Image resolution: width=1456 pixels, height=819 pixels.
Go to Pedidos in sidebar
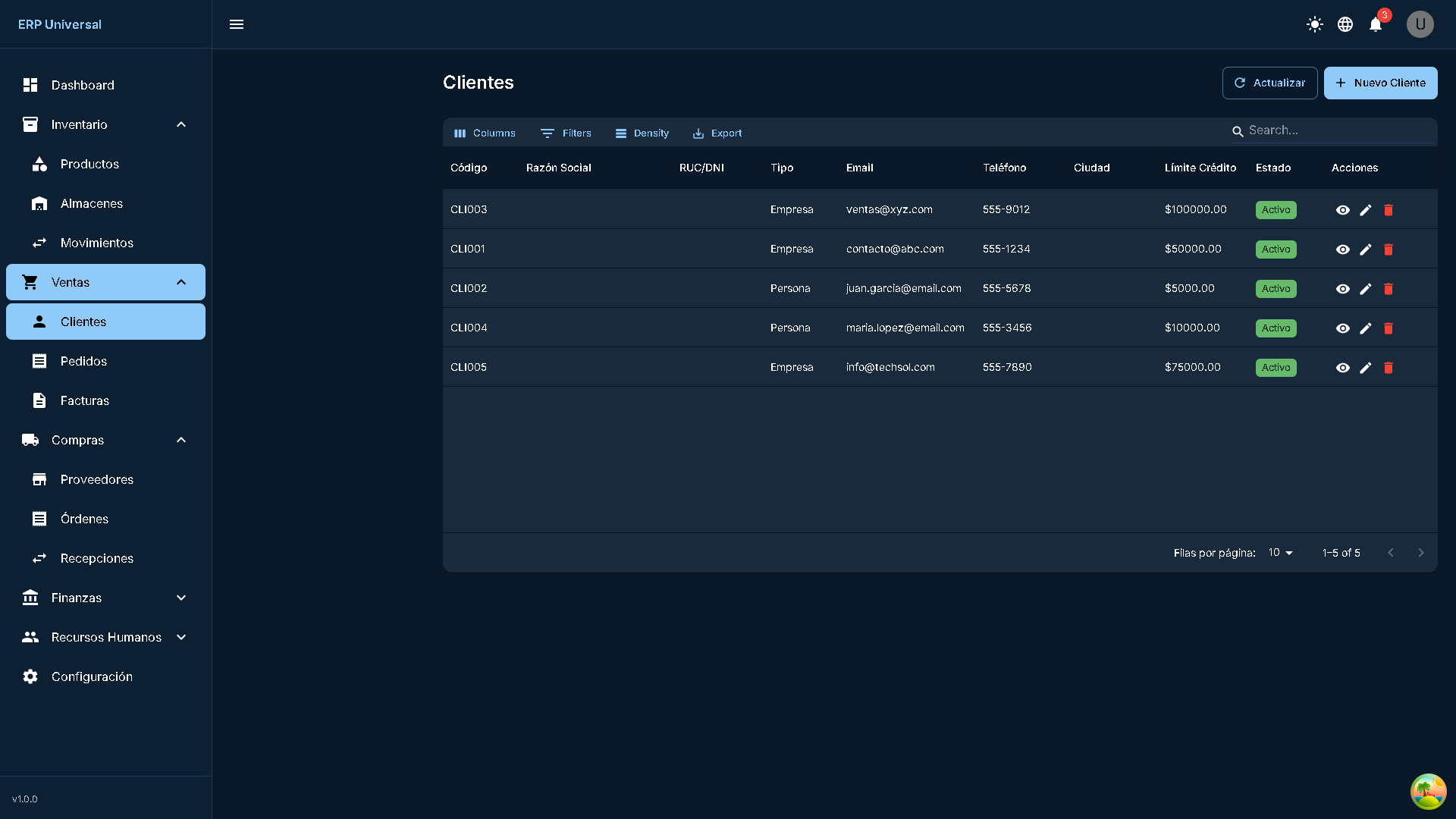83,361
